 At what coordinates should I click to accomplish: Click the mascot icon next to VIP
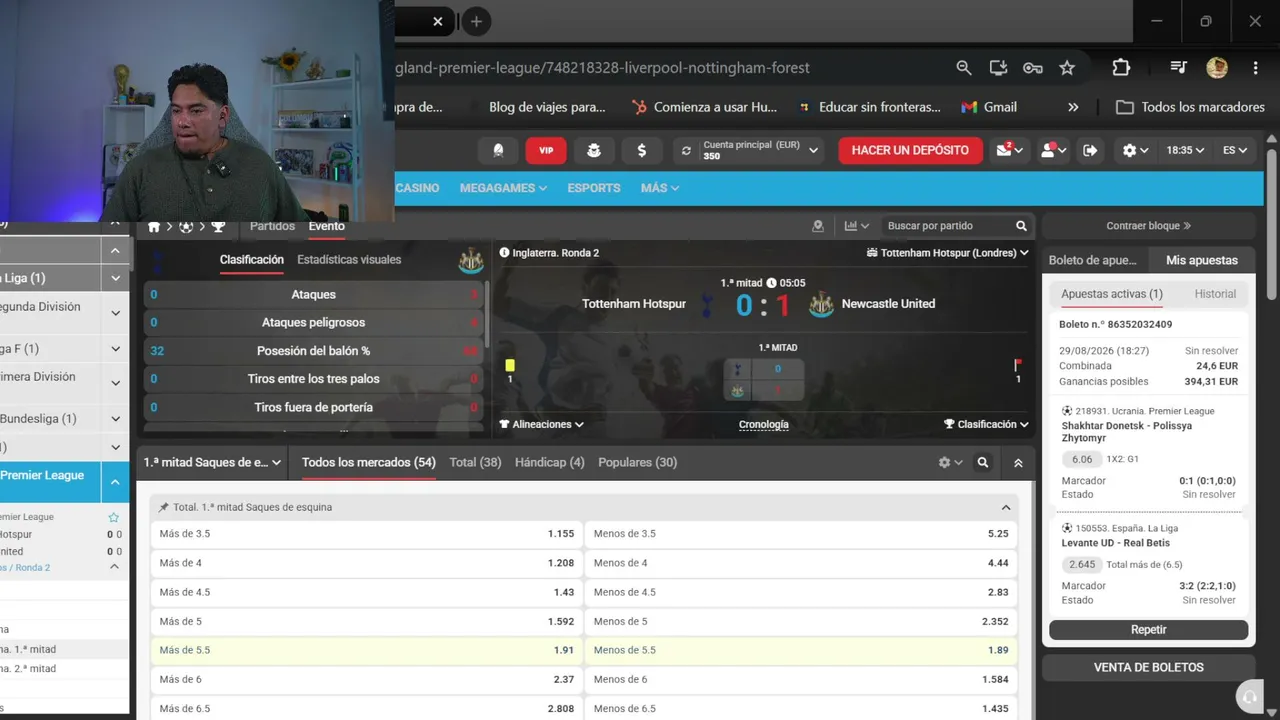594,150
